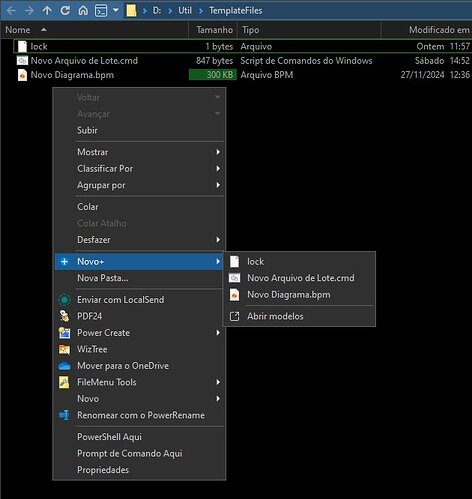
Task: Choose Subir in context menu
Action: pyautogui.click(x=139, y=130)
